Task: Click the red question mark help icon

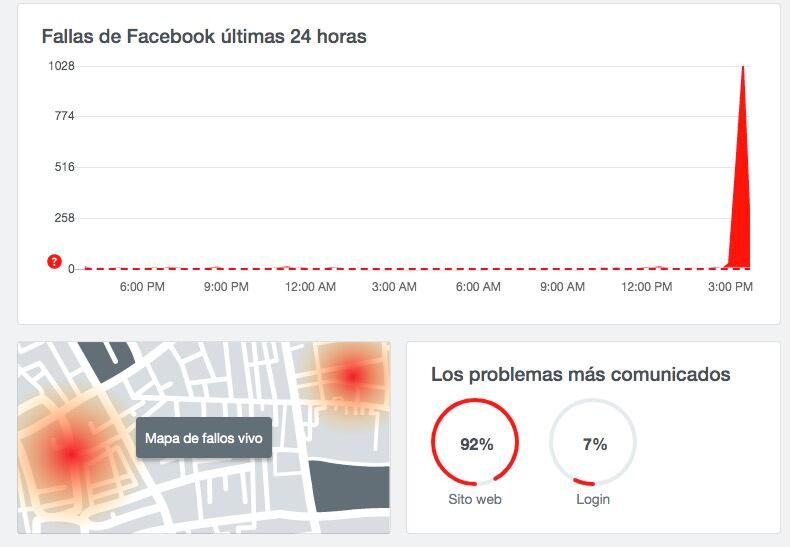Action: pos(55,262)
